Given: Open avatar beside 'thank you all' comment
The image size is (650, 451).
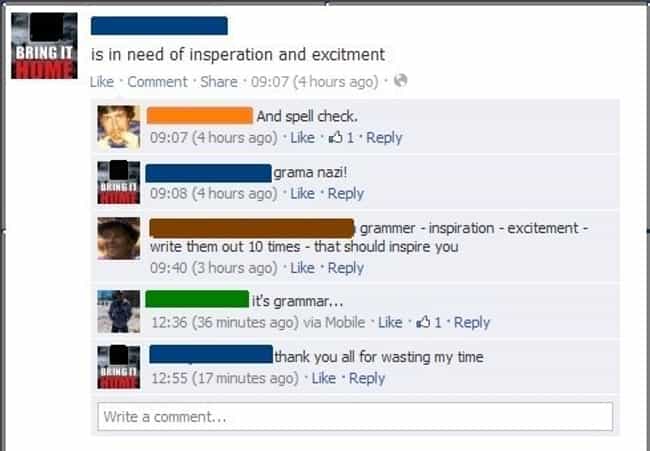Looking at the screenshot, I should coord(119,367).
